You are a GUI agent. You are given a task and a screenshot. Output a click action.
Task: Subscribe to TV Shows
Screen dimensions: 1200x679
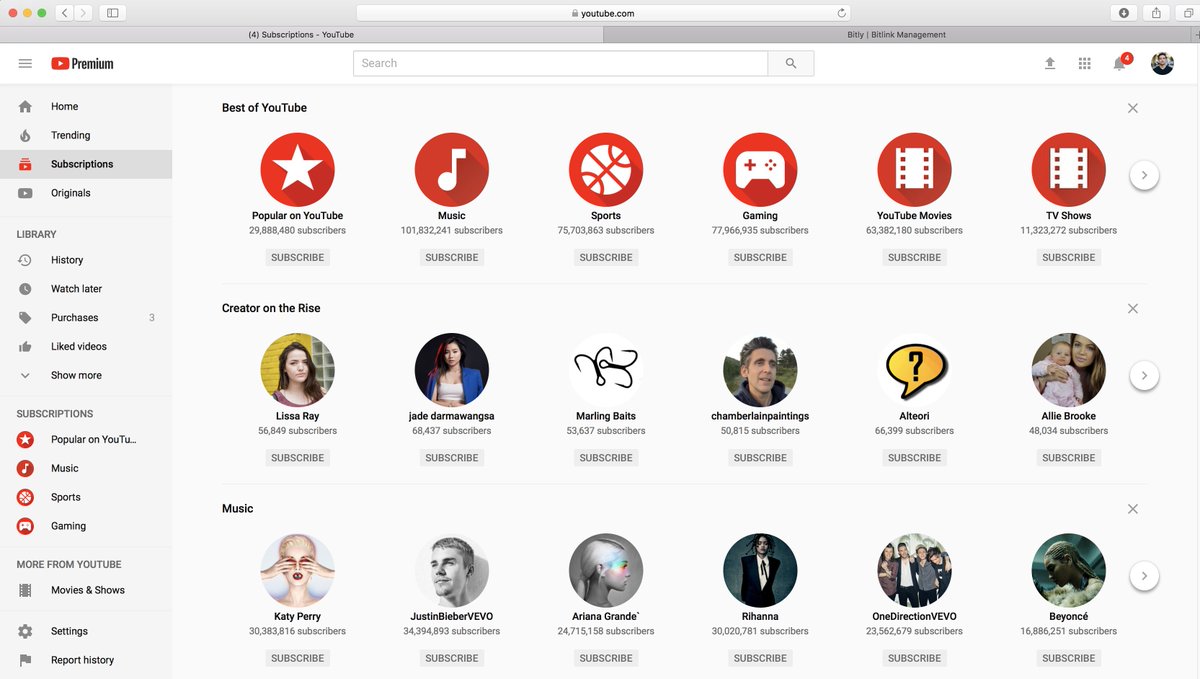(x=1069, y=257)
